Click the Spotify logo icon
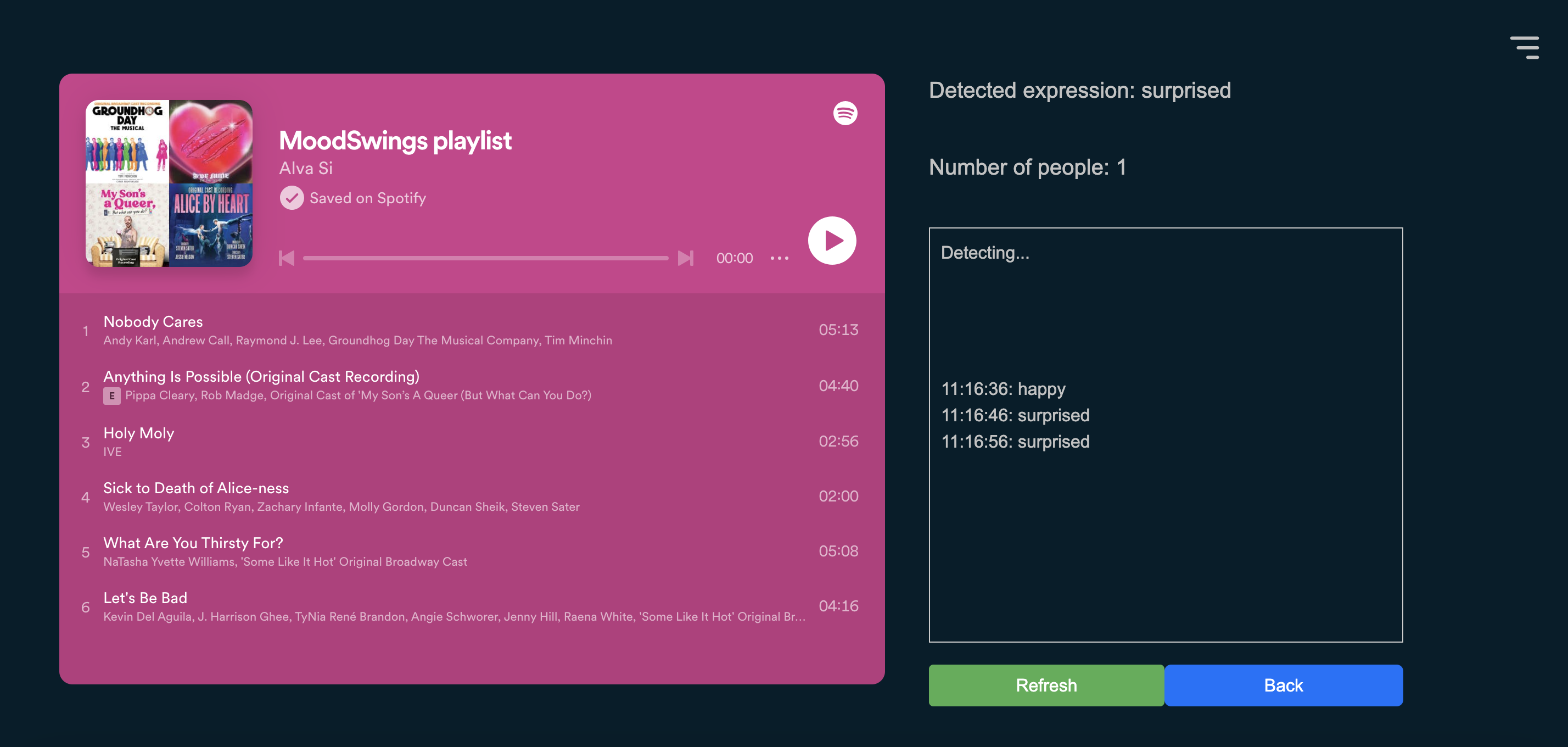Screen dimensions: 1568x747 click(845, 113)
